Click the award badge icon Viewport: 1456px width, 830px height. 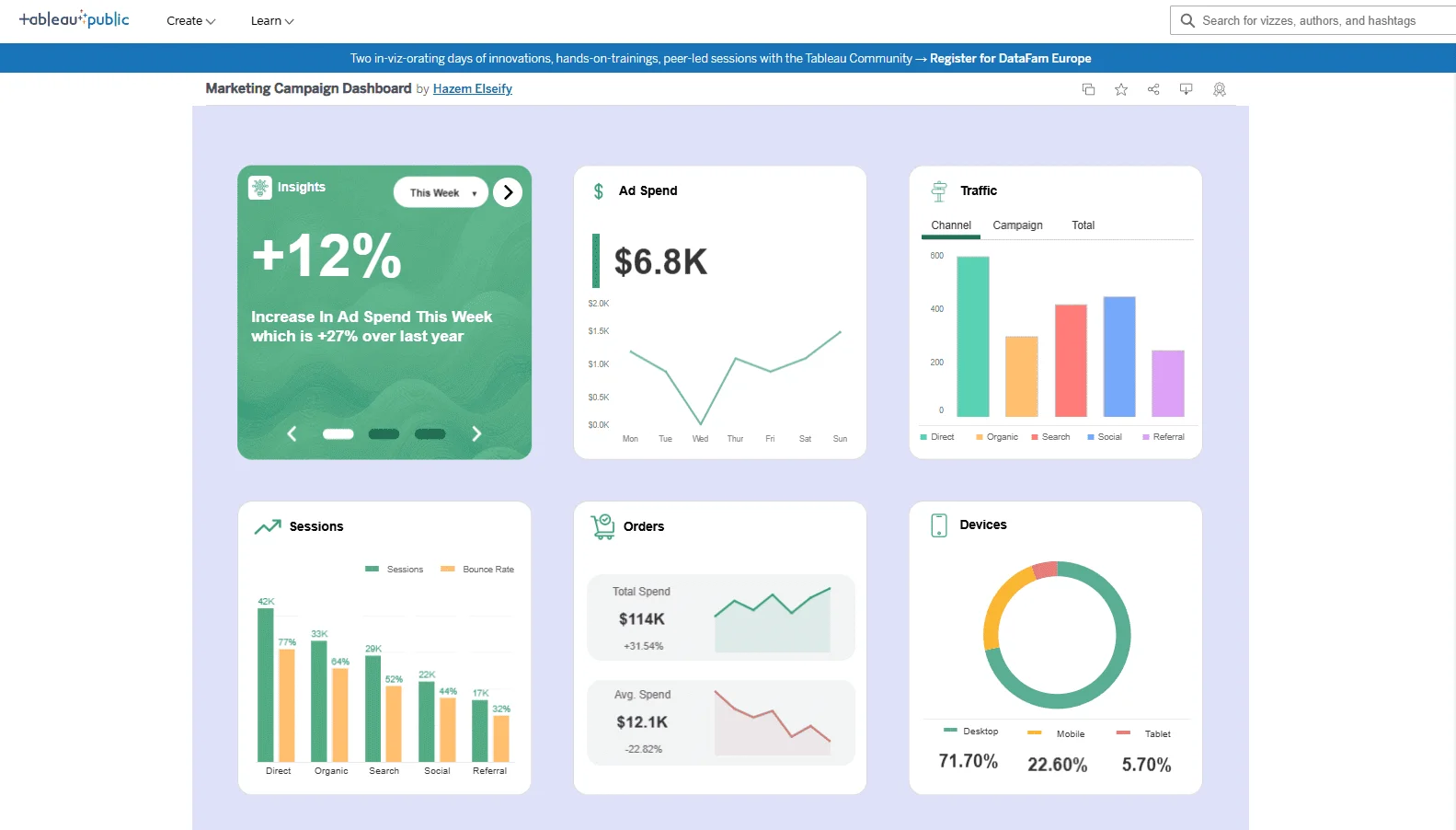1220,89
